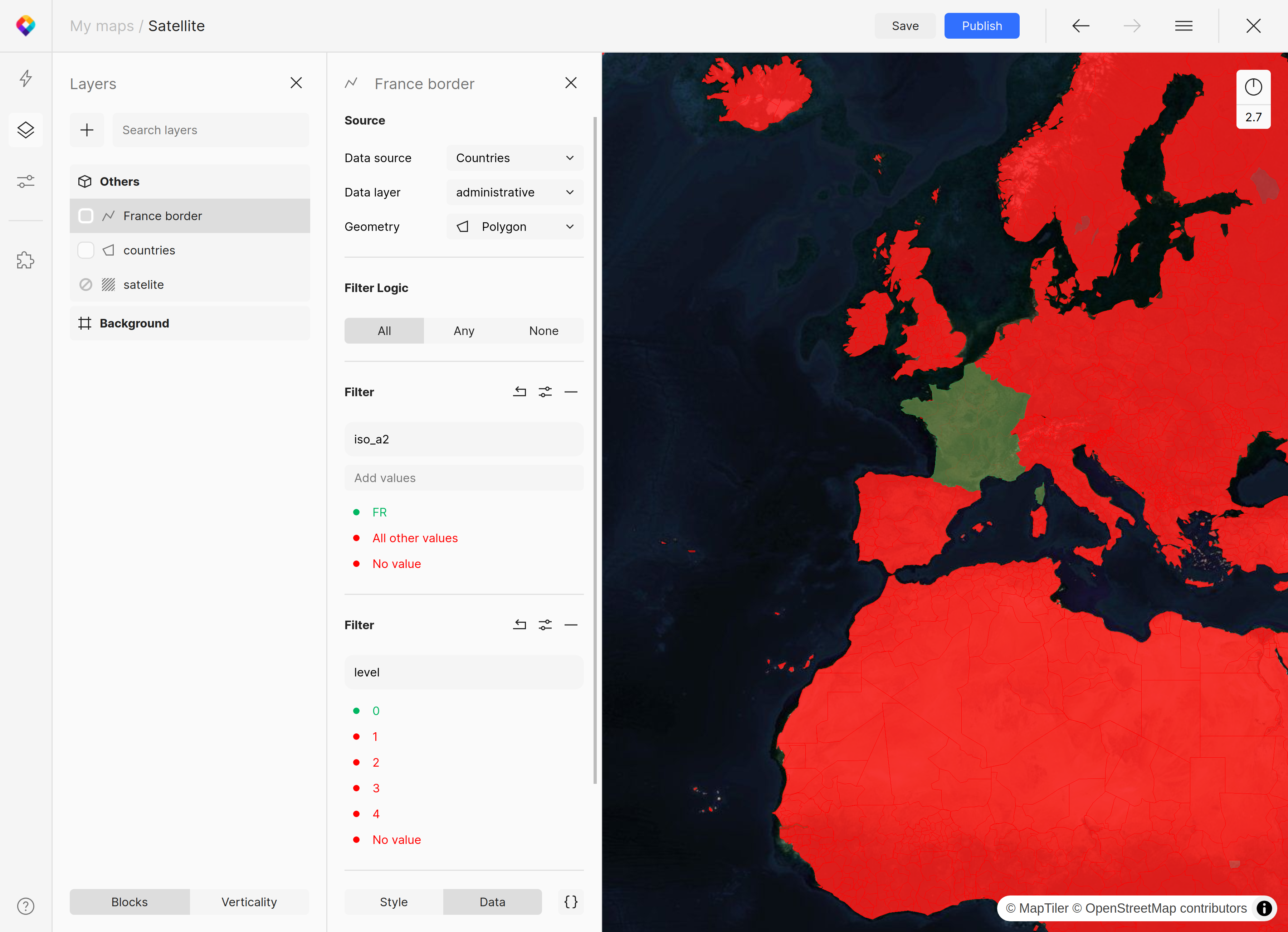Remove the iso_a2 filter with minus icon
Screen dimensions: 1288x932
[x=571, y=392]
